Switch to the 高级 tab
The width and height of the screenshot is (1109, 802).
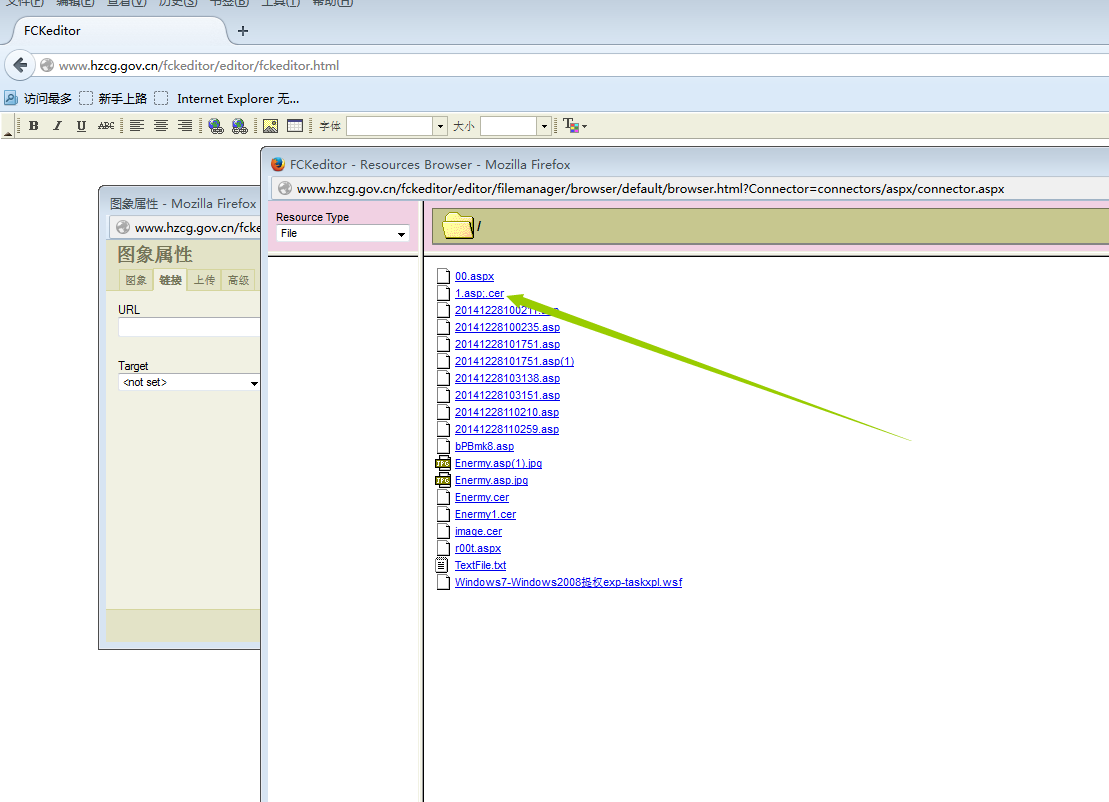coord(238,280)
